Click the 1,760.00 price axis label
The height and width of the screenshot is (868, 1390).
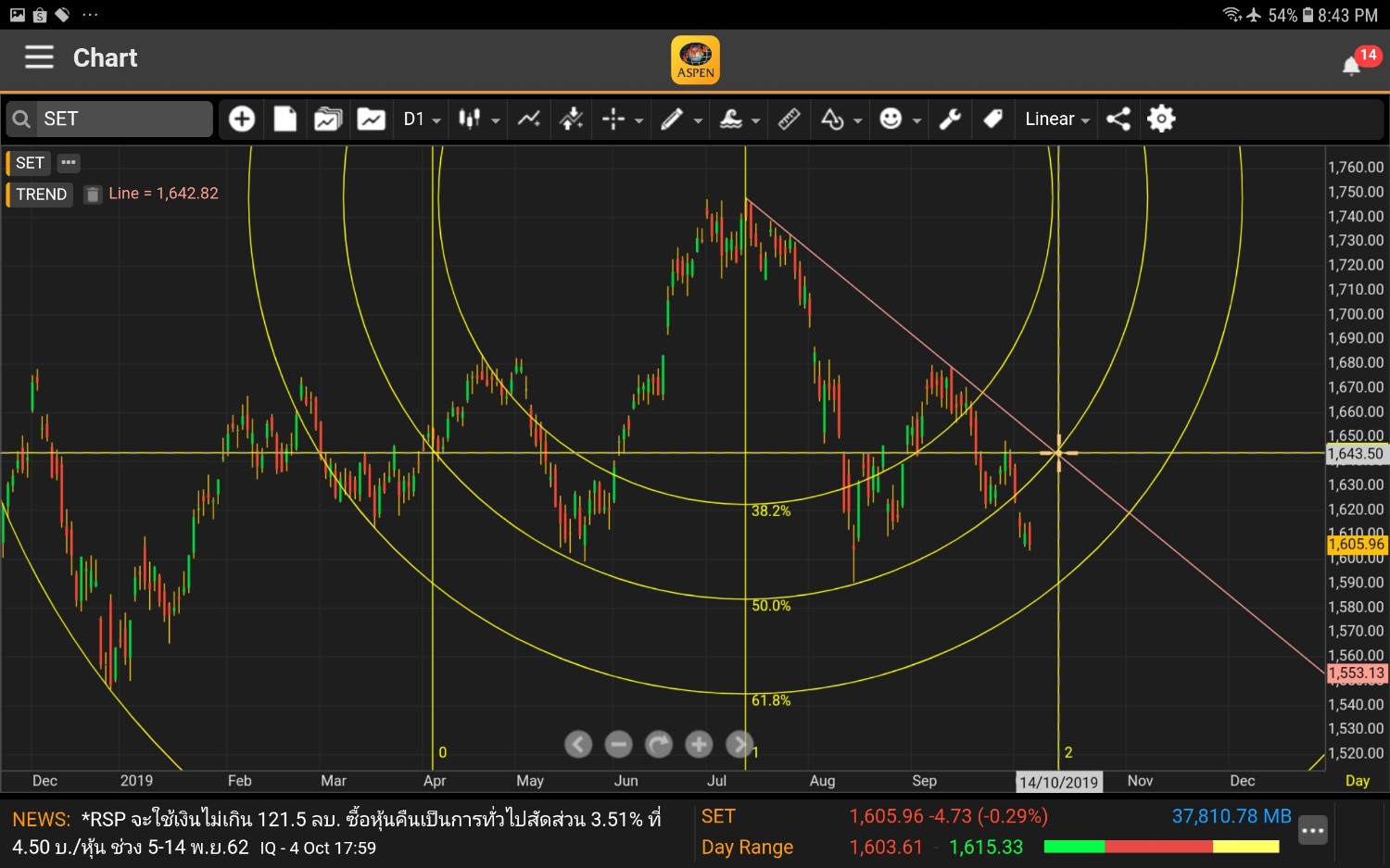(1356, 168)
